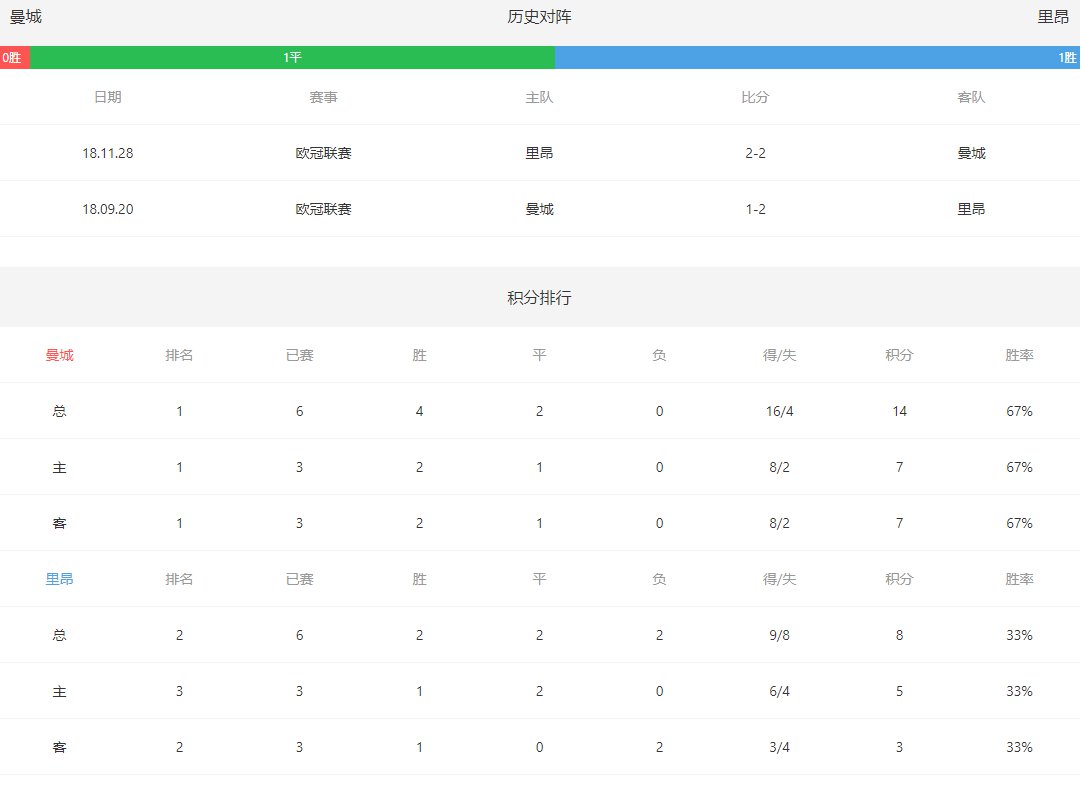The width and height of the screenshot is (1081, 792).
Task: Click 33% in 里昂 客 row
Action: pos(1019,747)
